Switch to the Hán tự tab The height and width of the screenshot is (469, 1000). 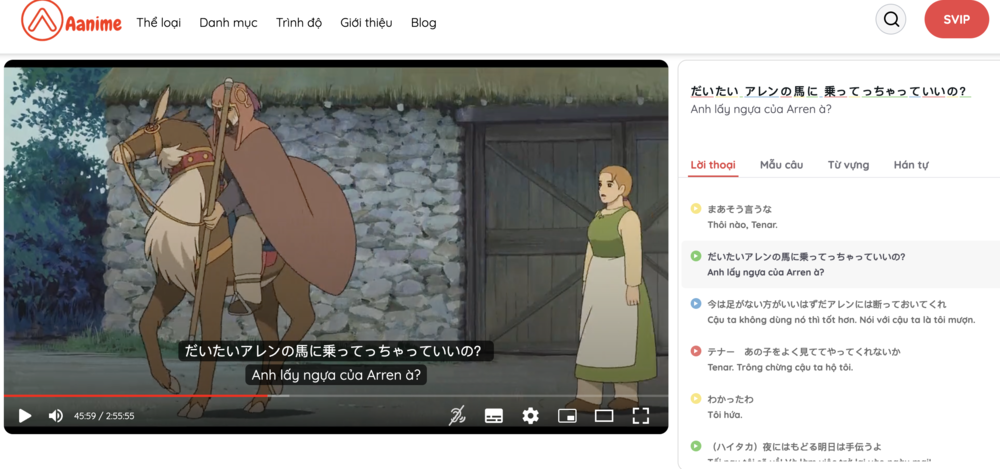[911, 165]
